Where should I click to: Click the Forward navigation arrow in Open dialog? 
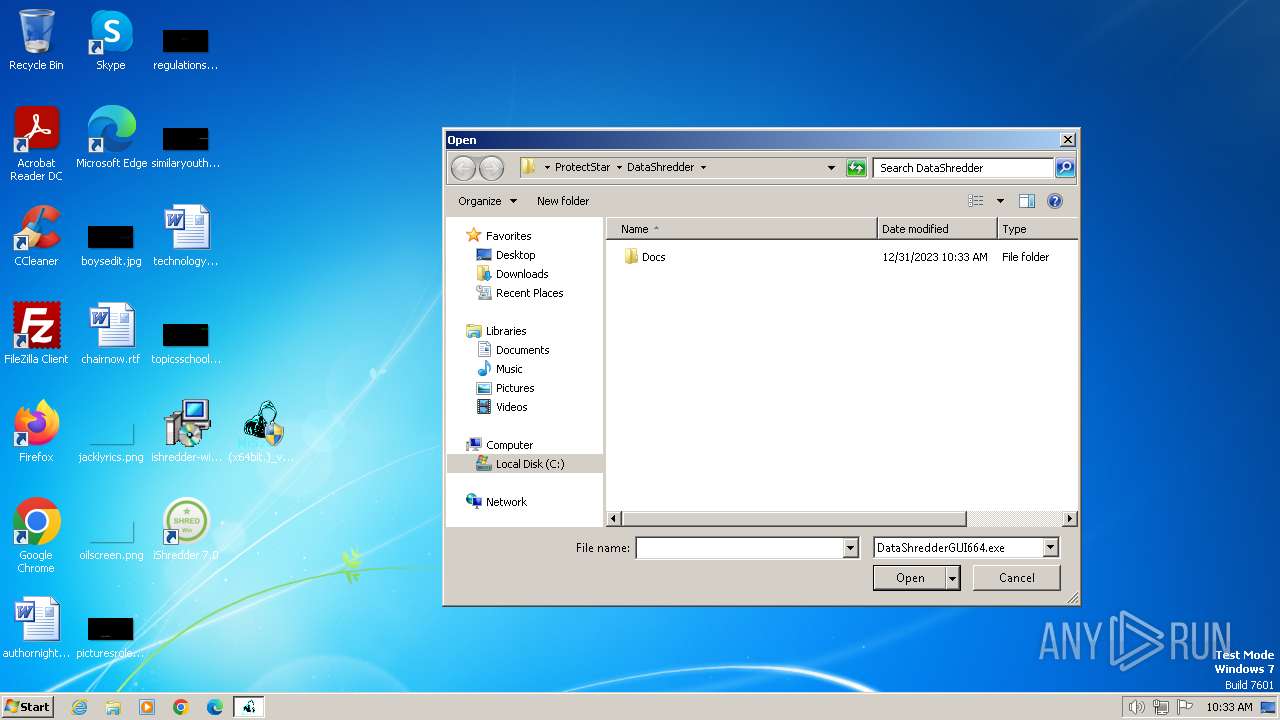click(491, 167)
